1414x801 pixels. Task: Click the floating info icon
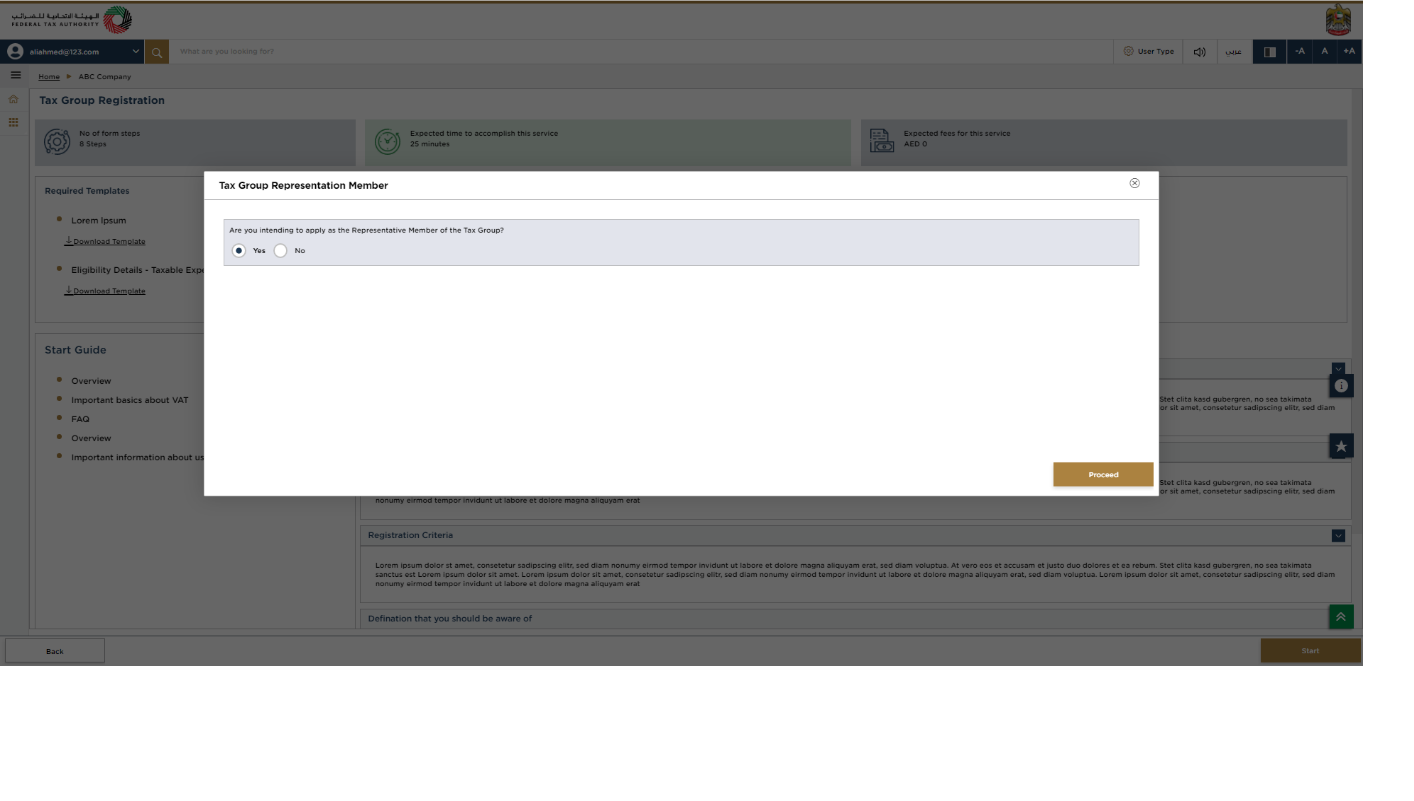click(1341, 386)
